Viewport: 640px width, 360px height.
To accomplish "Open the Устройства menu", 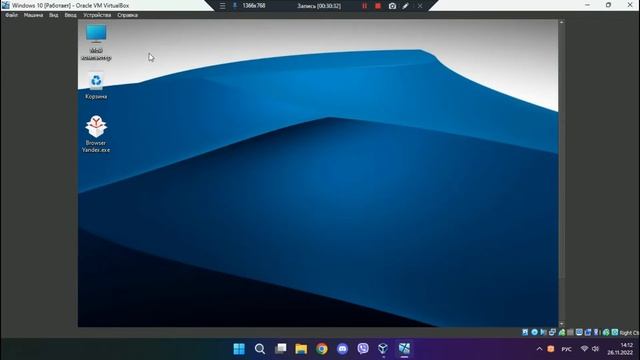I will click(x=97, y=15).
